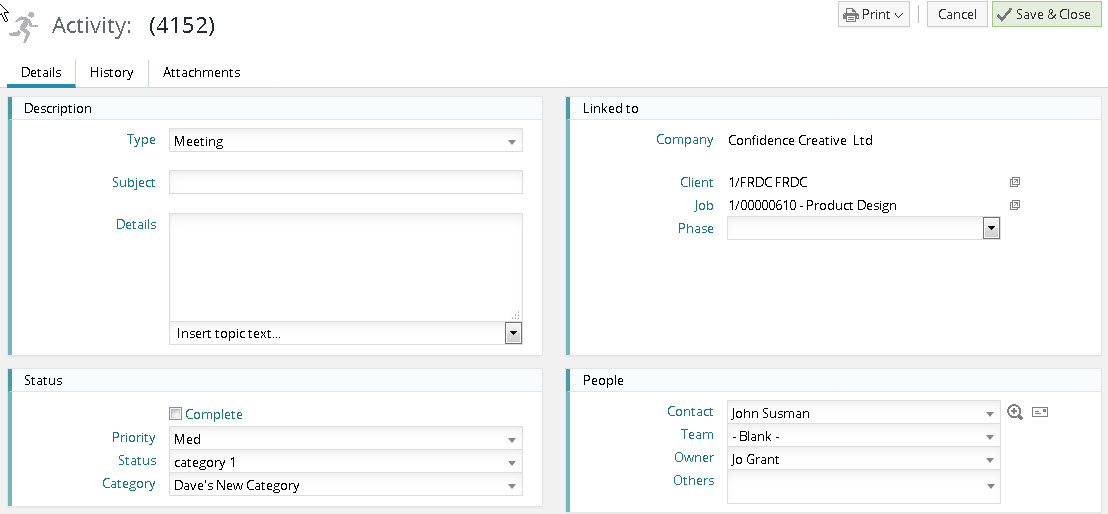Select the Details tab
1108x514 pixels.
(x=41, y=72)
